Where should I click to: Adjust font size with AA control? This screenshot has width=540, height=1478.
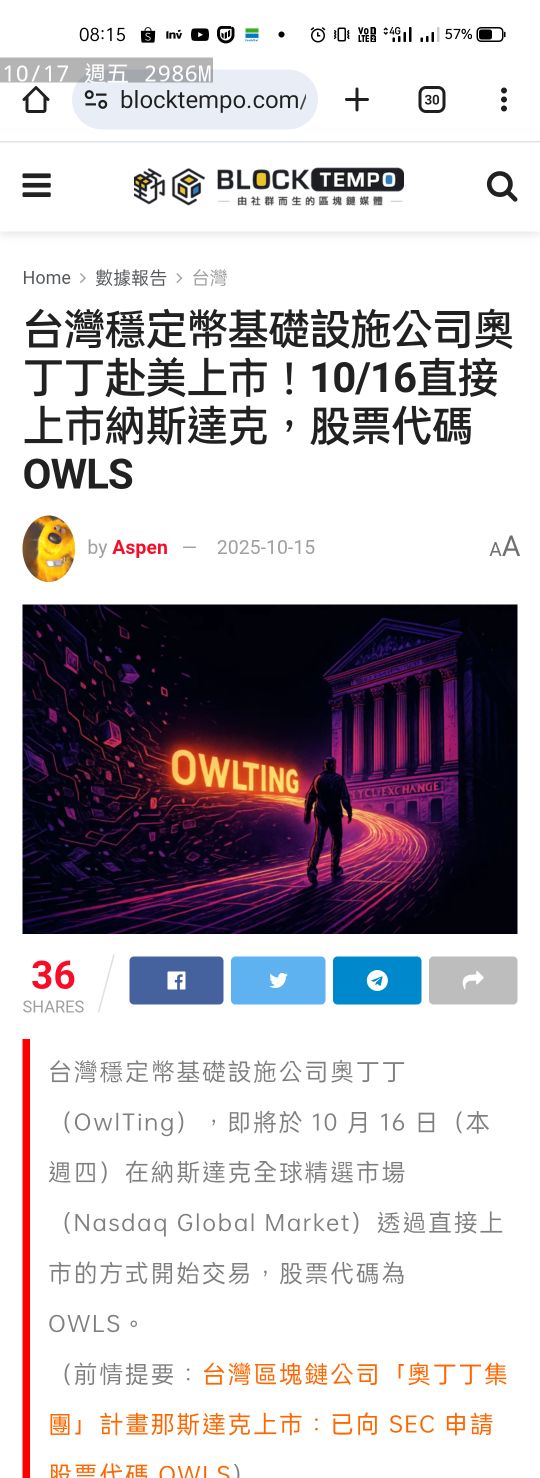pyautogui.click(x=505, y=547)
